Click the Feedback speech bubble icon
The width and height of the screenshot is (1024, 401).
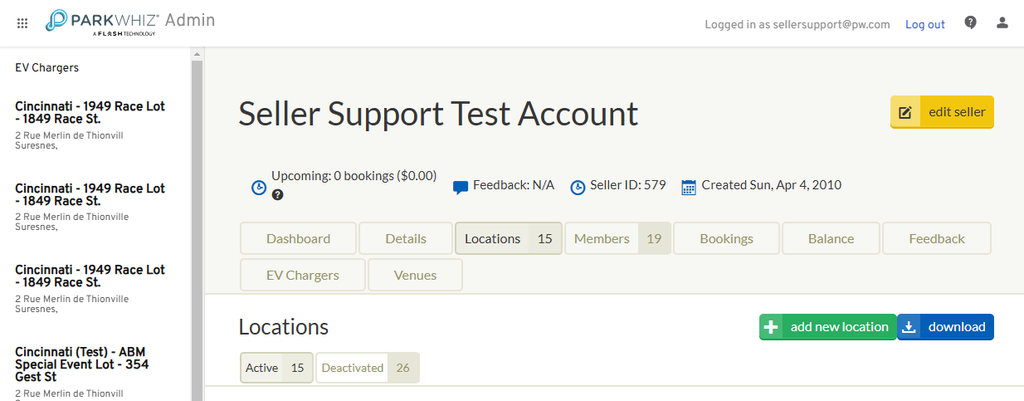click(x=460, y=188)
